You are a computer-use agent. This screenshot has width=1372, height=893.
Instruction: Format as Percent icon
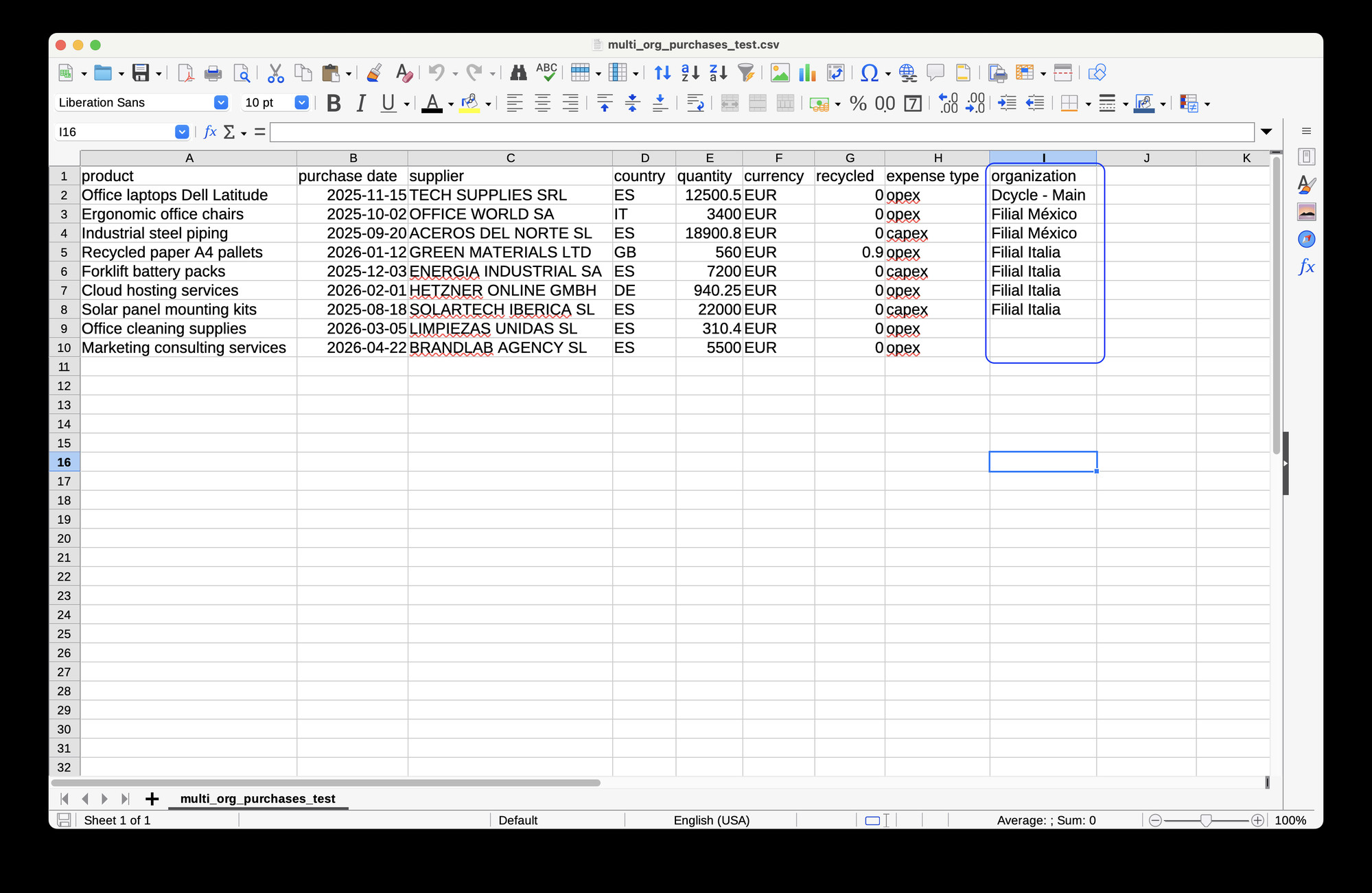(x=858, y=104)
